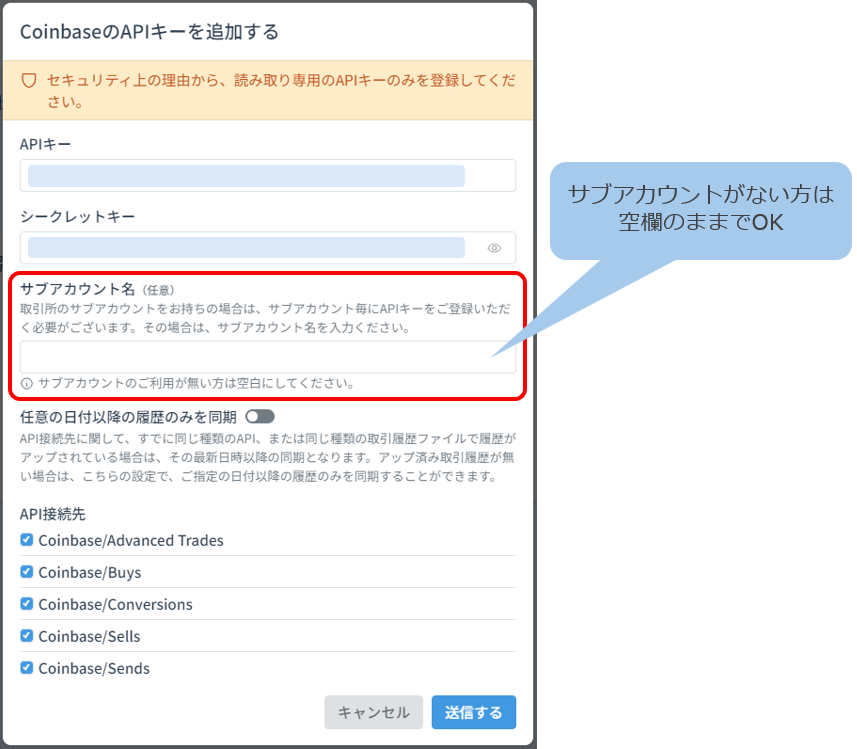Click the サブアカウント名 label
The height and width of the screenshot is (749, 857).
(78, 289)
